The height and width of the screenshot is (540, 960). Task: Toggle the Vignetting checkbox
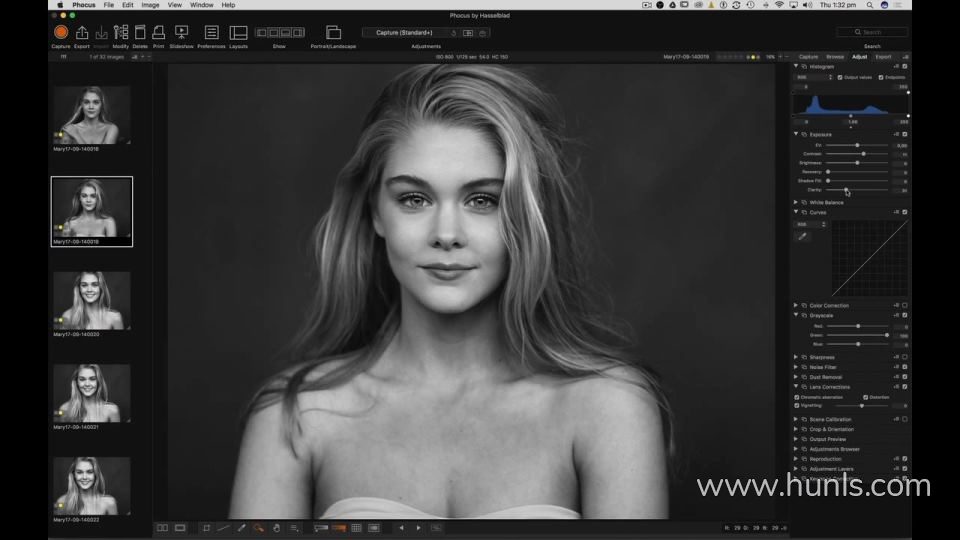pos(797,405)
